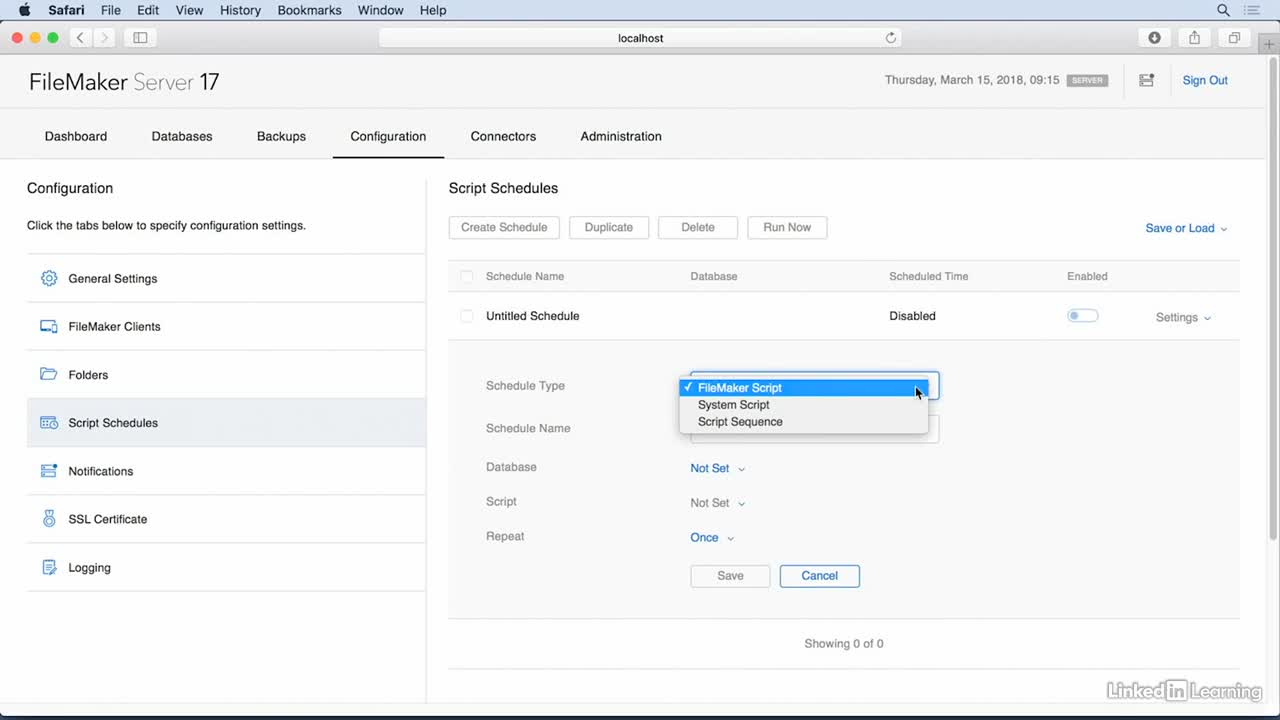This screenshot has width=1280, height=720.
Task: Show all tabs with the tab overview icon
Action: point(1234,38)
